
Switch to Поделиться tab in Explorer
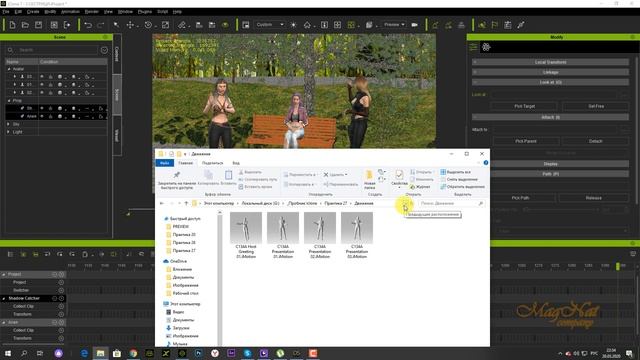212,163
